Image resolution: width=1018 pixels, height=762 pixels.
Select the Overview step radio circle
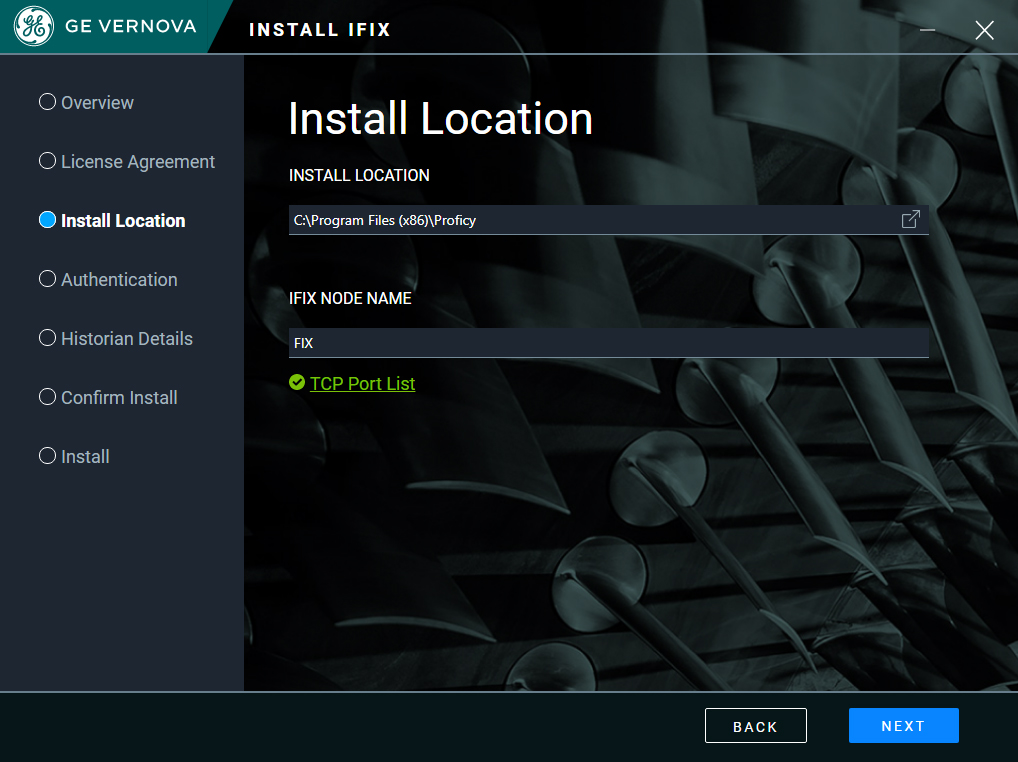(x=47, y=102)
